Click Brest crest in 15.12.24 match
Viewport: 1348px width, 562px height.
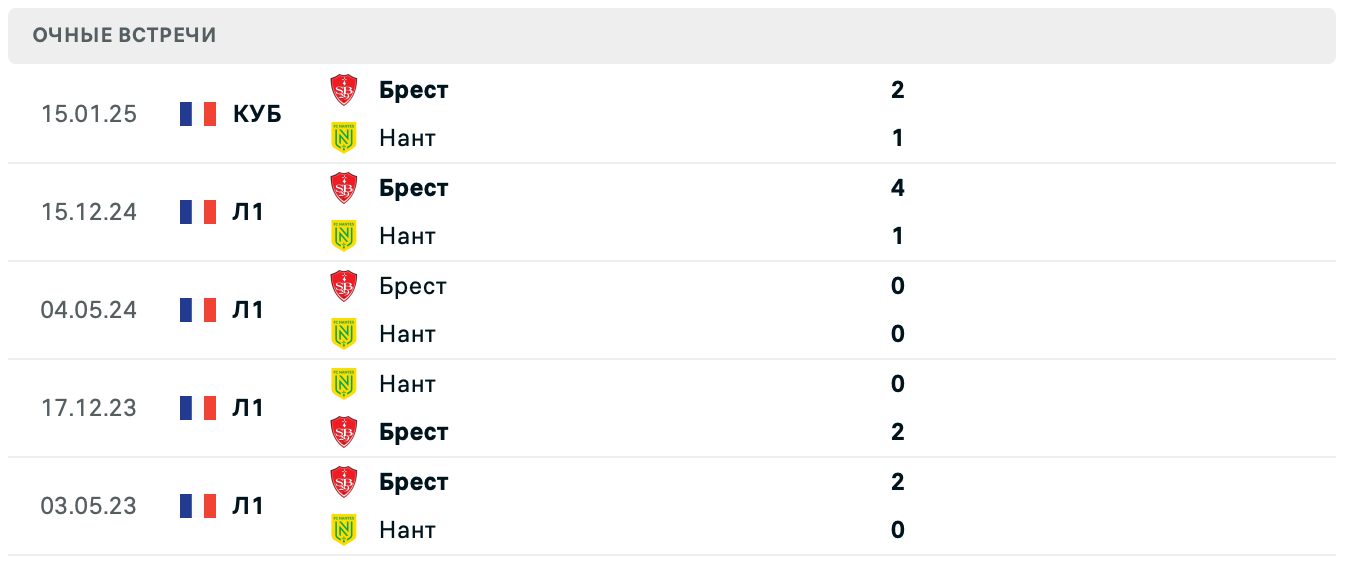pos(344,188)
